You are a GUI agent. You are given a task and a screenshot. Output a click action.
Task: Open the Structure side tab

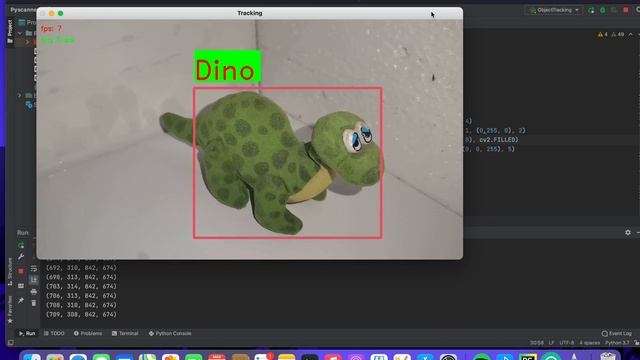tap(10, 272)
